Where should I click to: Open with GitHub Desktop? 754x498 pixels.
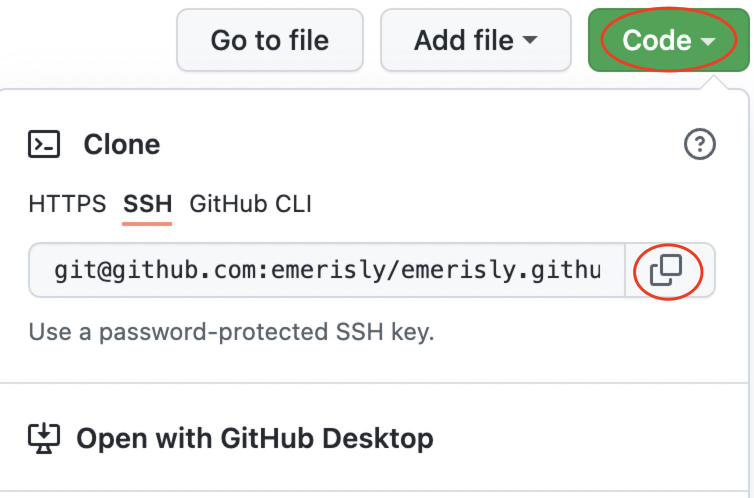click(x=254, y=438)
